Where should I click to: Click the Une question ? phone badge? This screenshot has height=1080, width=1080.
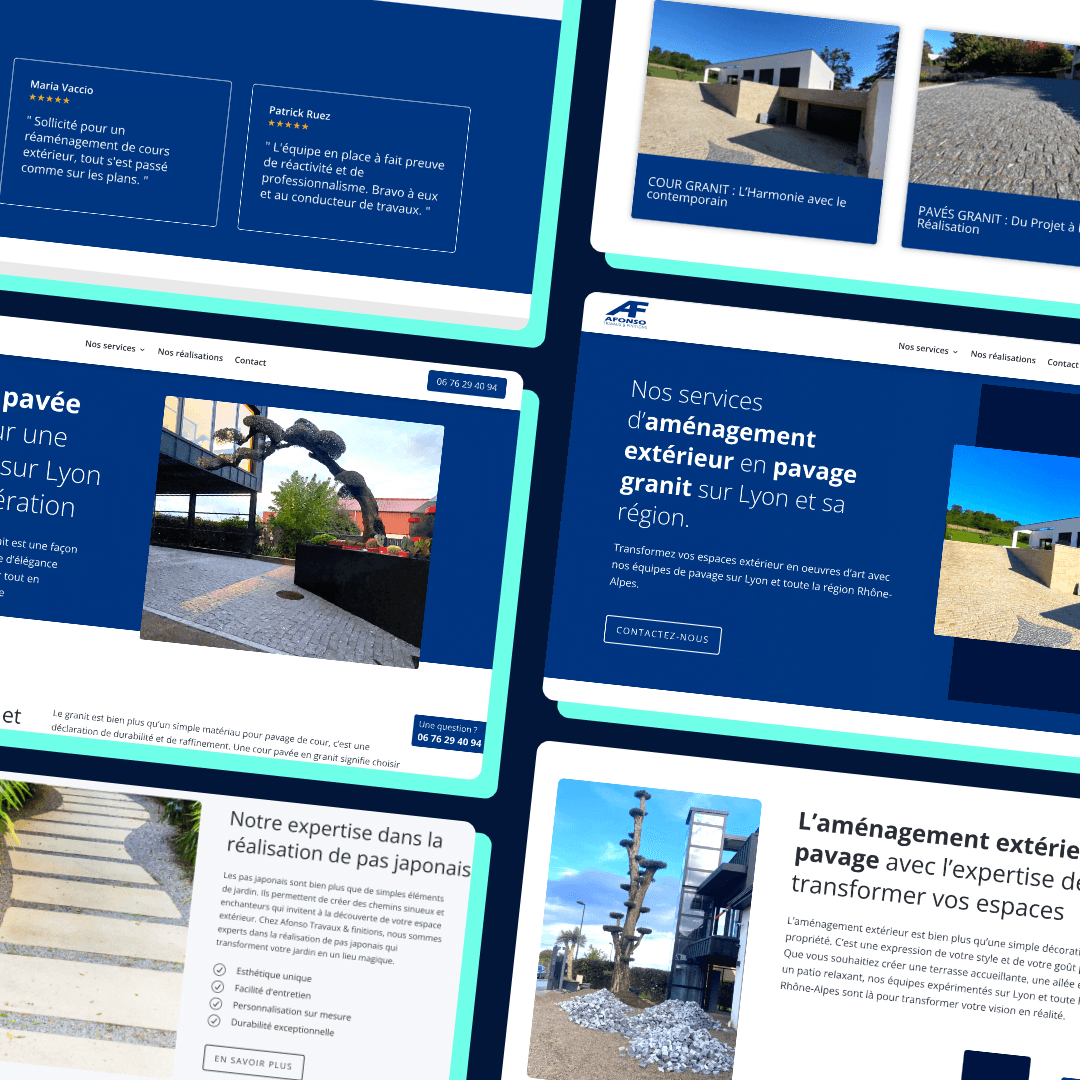point(449,733)
